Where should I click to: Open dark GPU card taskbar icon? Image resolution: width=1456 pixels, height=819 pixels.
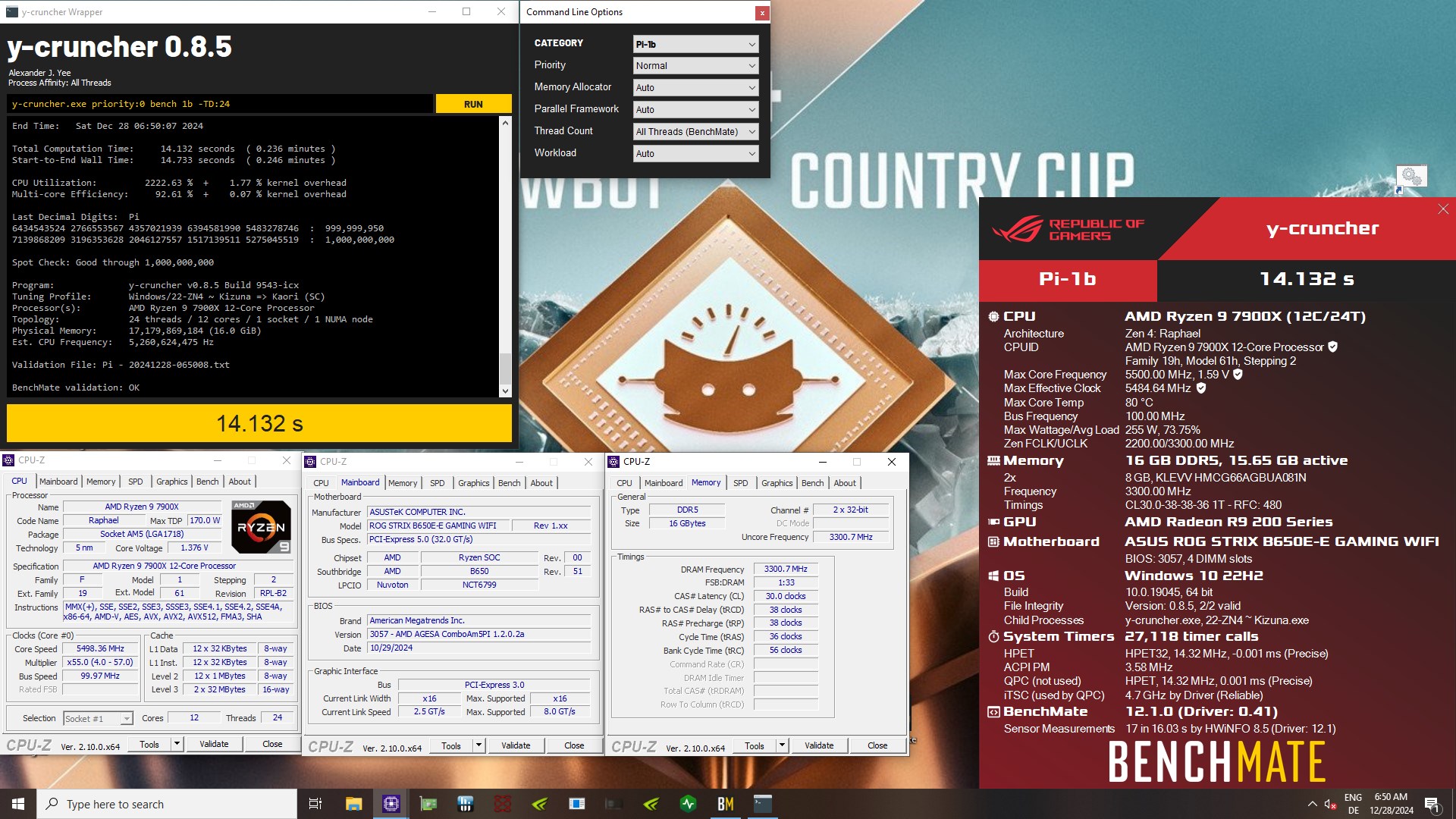[x=613, y=804]
